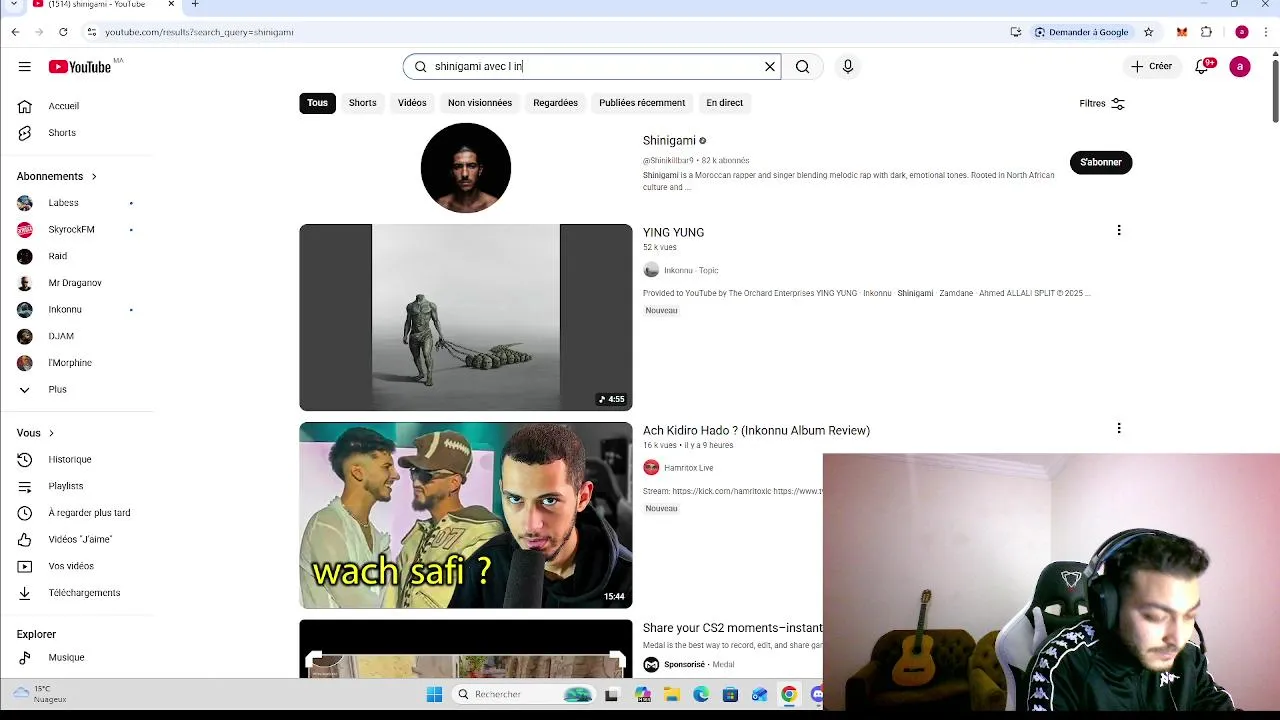Open the Filtres options

click(1102, 104)
